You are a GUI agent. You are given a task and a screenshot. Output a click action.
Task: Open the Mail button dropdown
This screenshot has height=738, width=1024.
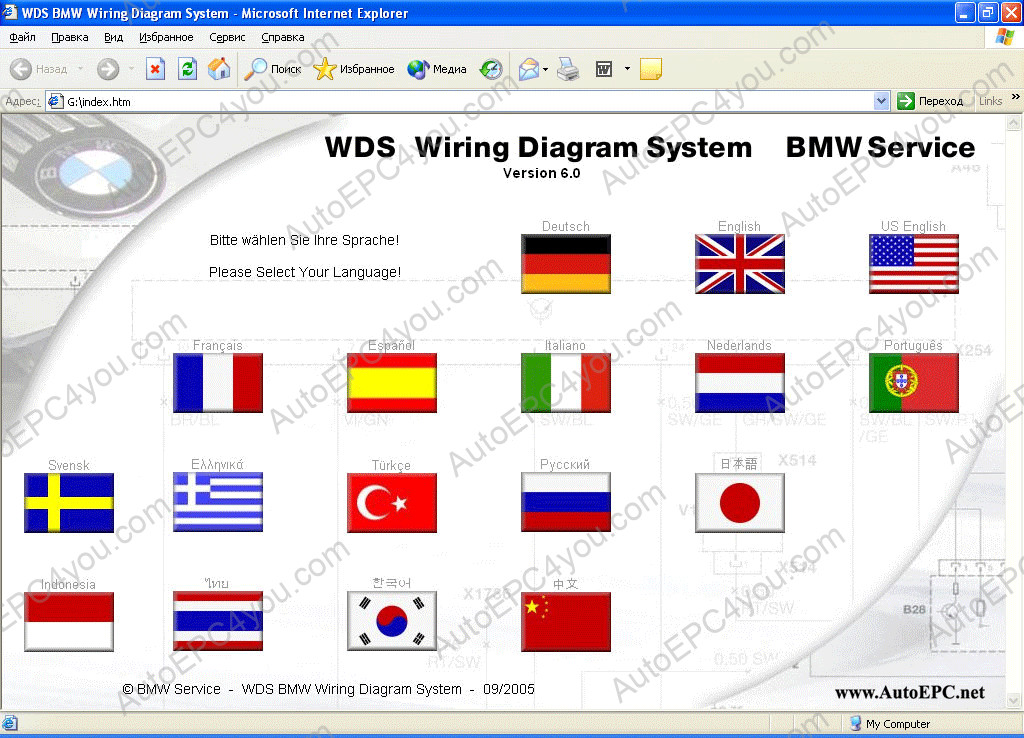click(x=546, y=69)
